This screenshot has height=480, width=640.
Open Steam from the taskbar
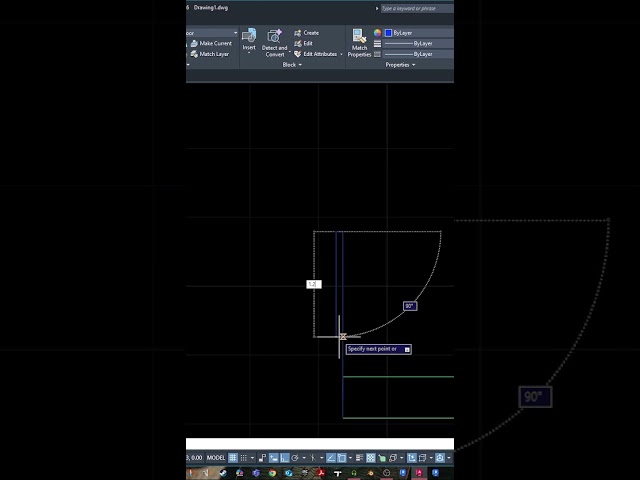point(223,473)
